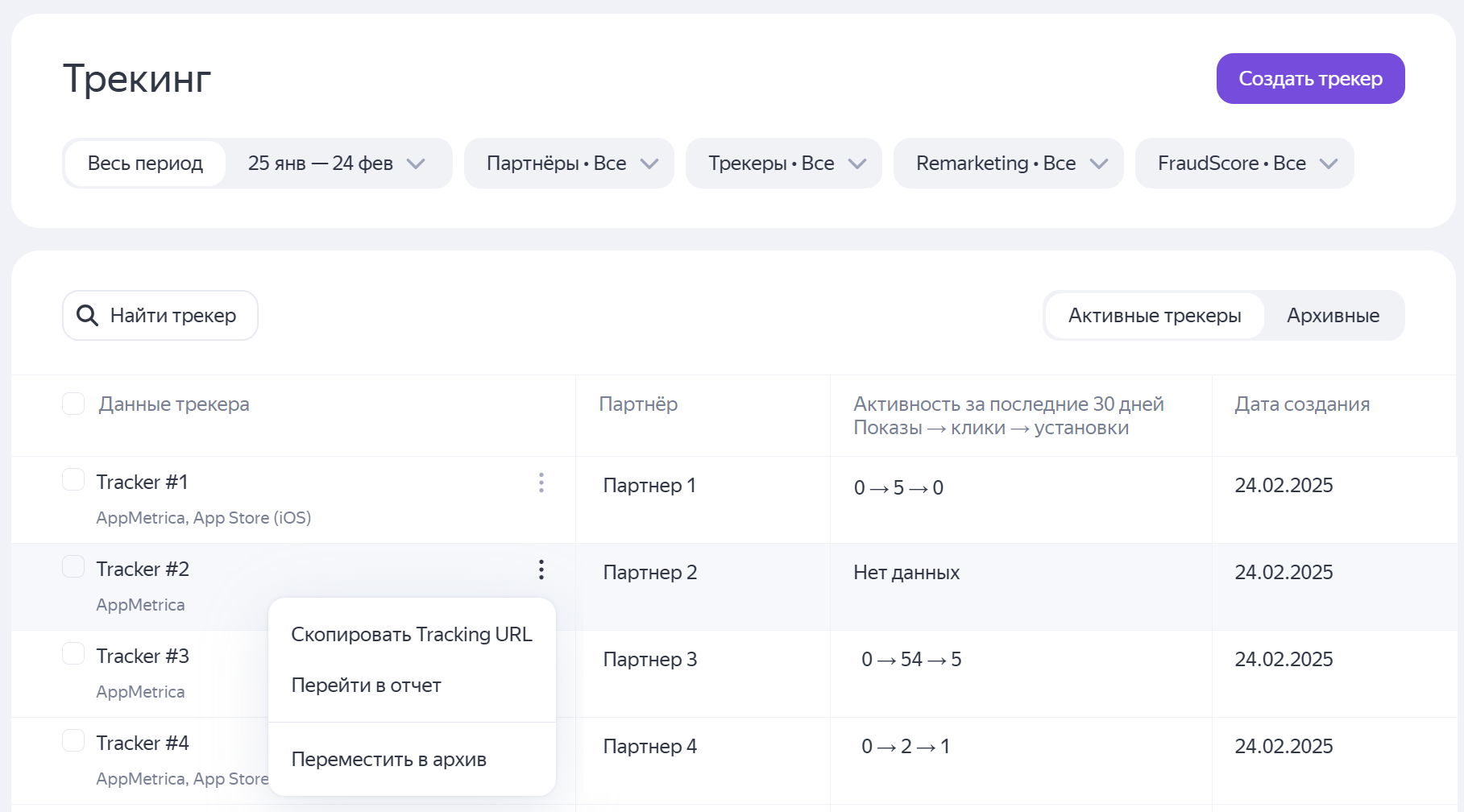The height and width of the screenshot is (812, 1464).
Task: Switch to the Архивные tab
Action: pyautogui.click(x=1333, y=316)
